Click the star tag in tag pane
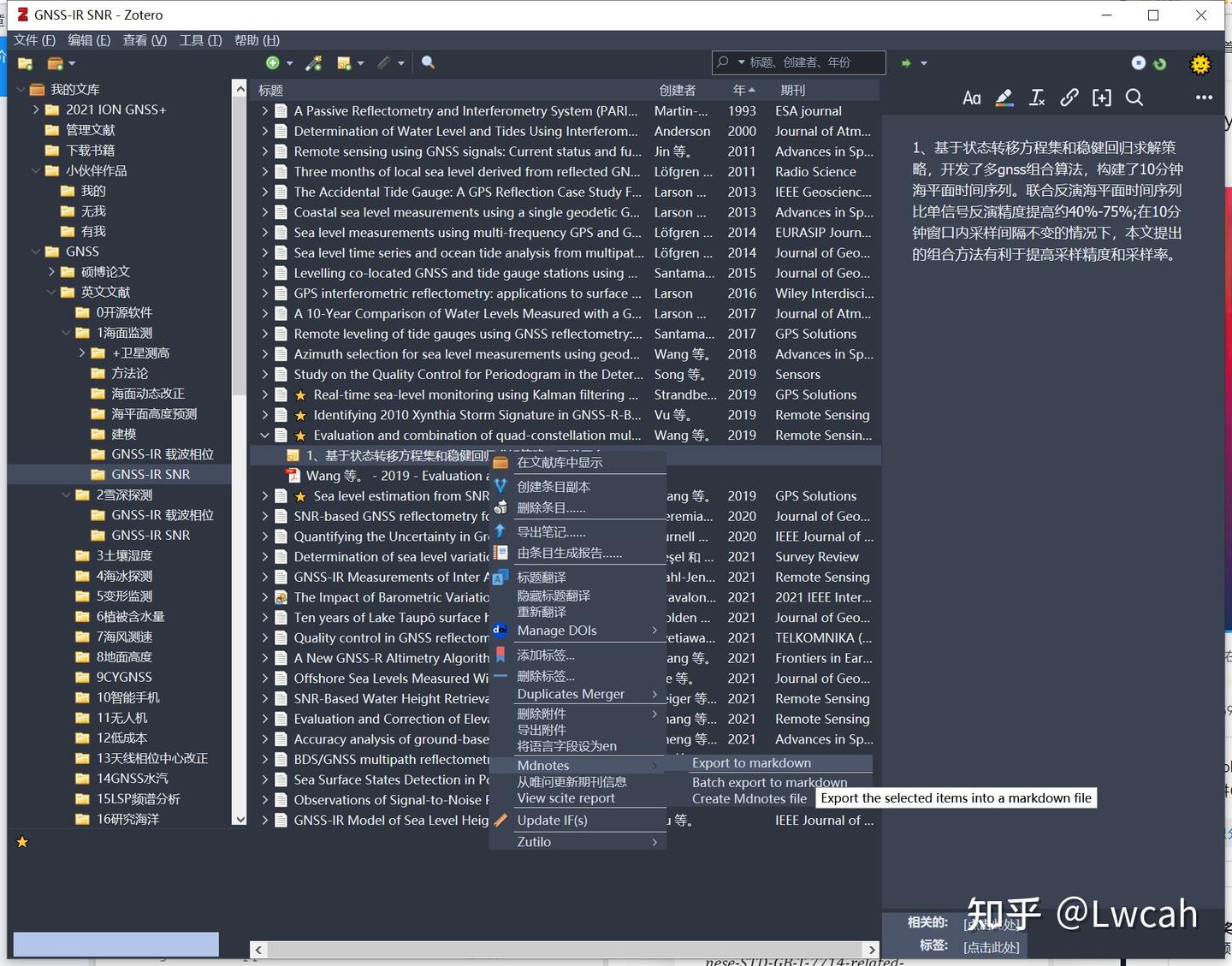The width and height of the screenshot is (1232, 966). click(x=23, y=843)
